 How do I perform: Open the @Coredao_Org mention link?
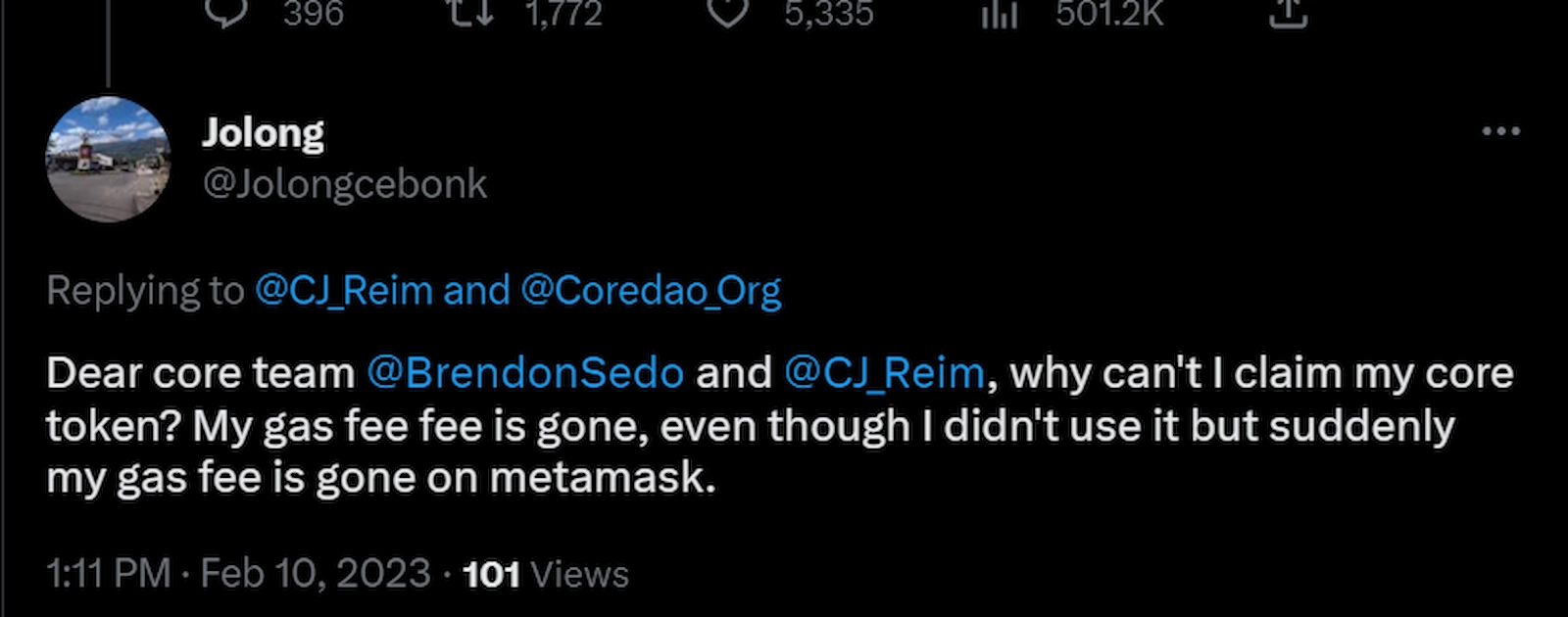(649, 290)
